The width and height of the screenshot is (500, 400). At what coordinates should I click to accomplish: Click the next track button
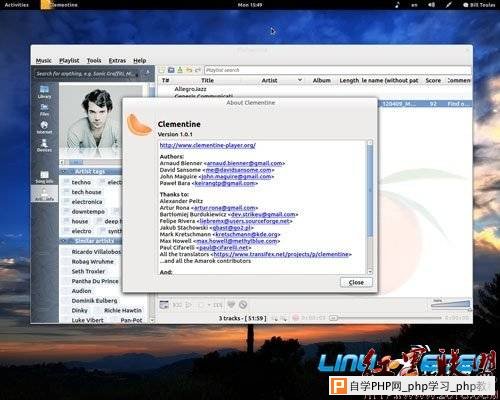point(218,305)
